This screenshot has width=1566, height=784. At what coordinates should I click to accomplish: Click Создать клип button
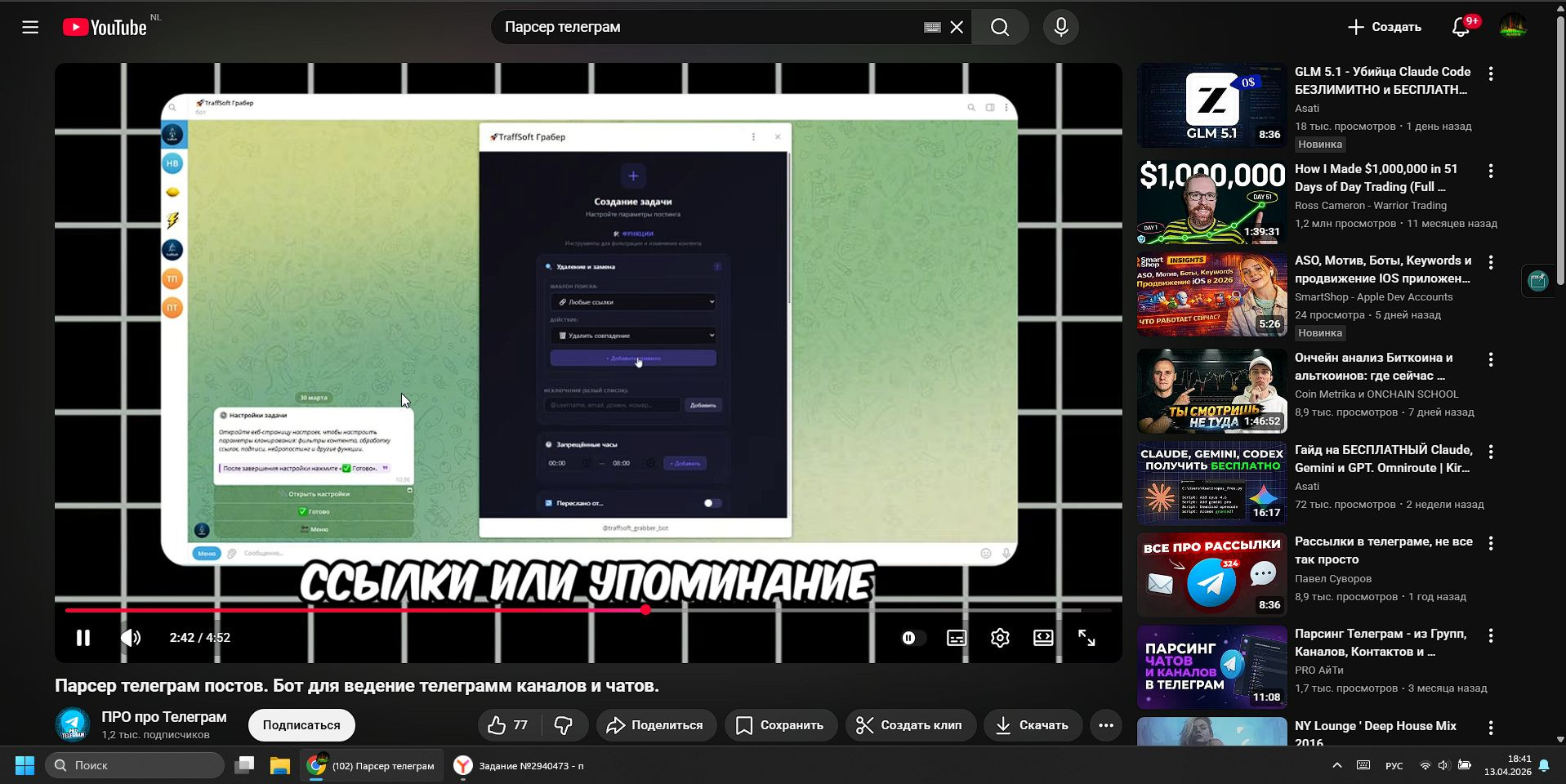pyautogui.click(x=910, y=725)
